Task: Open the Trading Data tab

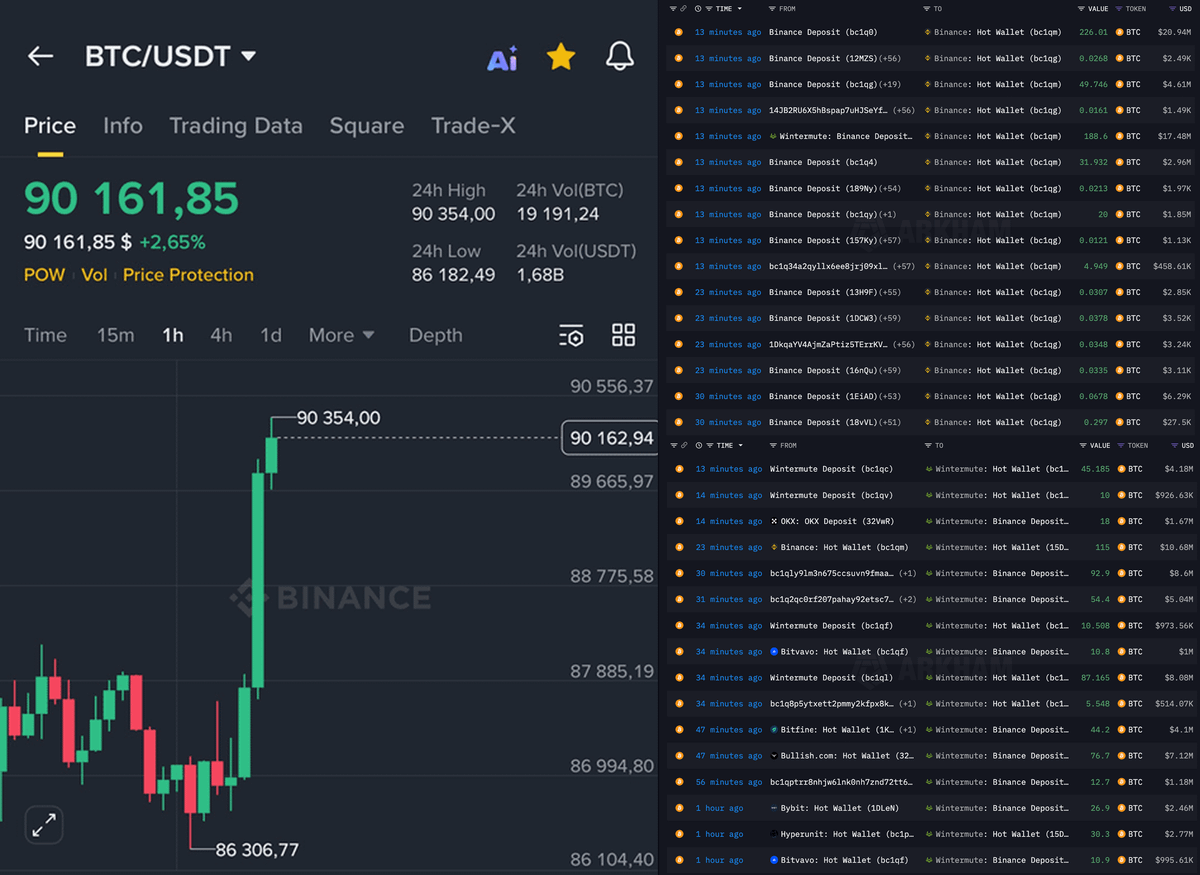Action: [x=236, y=126]
